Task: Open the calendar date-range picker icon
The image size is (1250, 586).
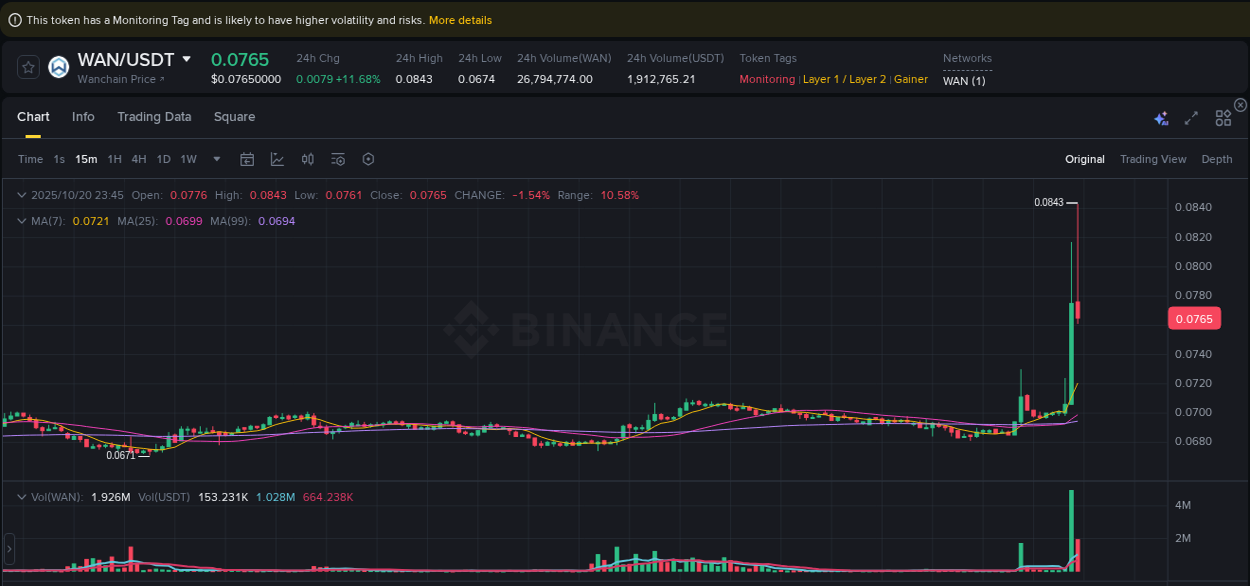Action: pos(247,159)
